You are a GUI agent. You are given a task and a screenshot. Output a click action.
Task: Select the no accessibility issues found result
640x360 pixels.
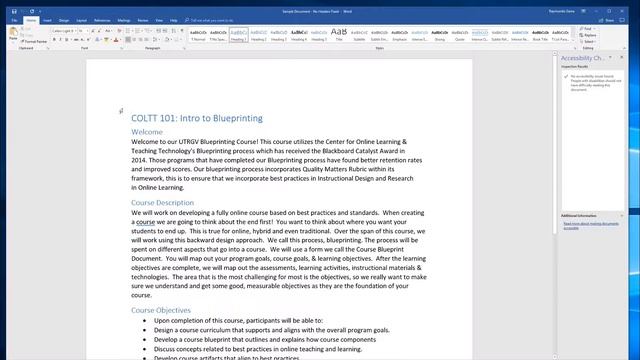click(593, 83)
